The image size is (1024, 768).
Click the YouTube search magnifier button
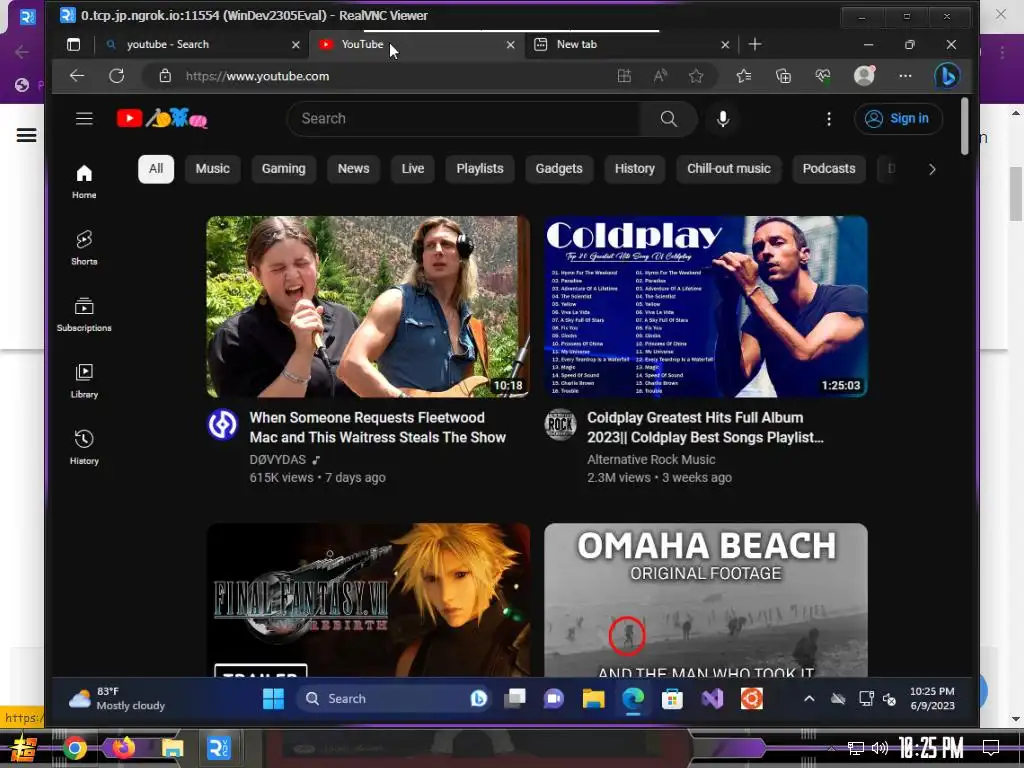[x=668, y=119]
